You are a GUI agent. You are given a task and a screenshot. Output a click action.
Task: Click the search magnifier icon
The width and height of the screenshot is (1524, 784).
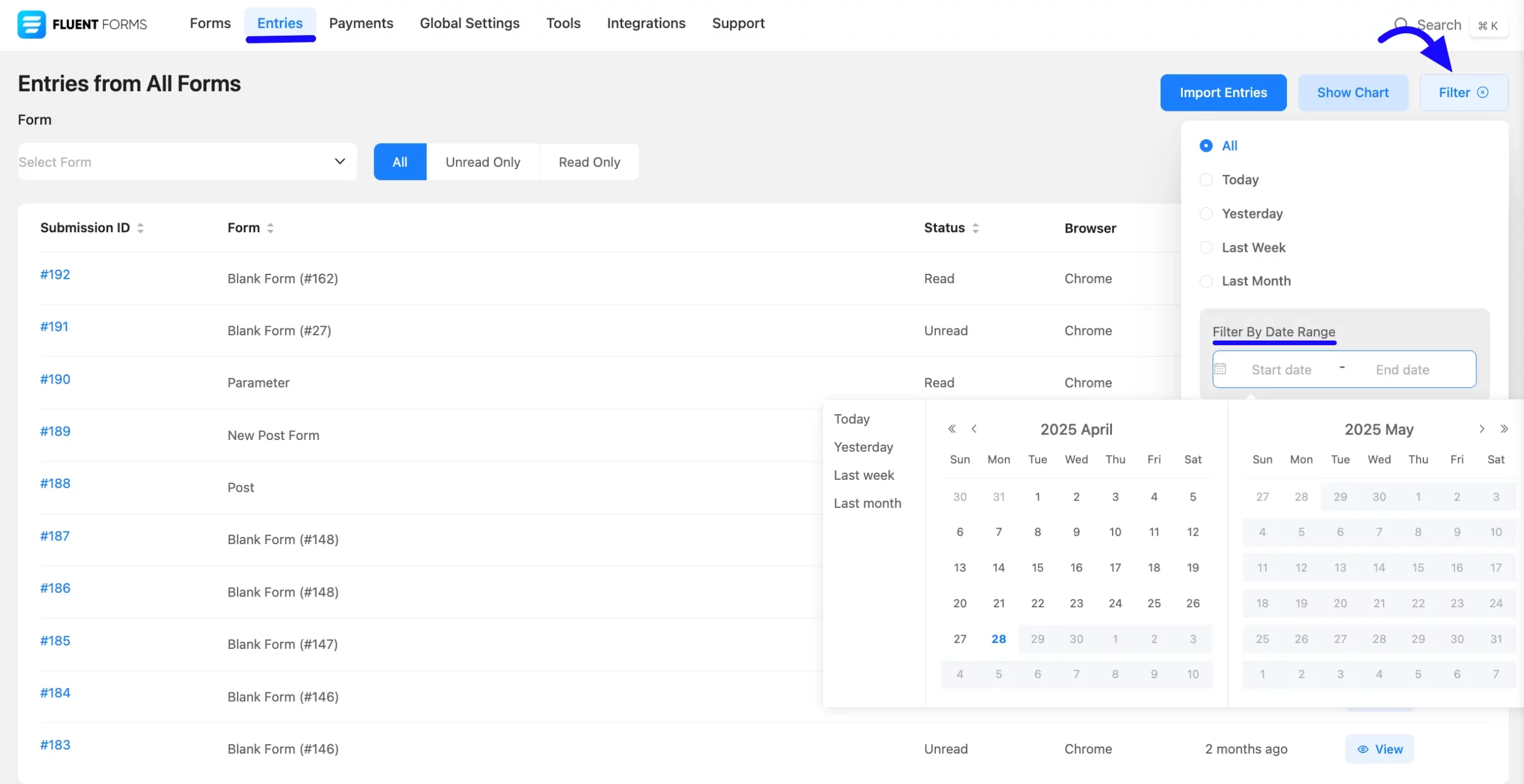(1402, 24)
